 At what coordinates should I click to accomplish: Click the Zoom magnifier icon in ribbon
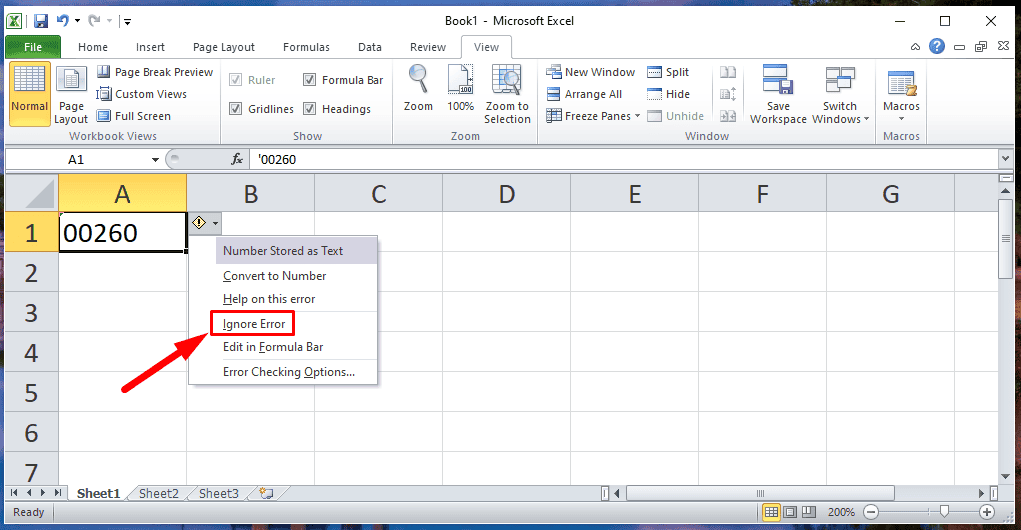pyautogui.click(x=418, y=81)
